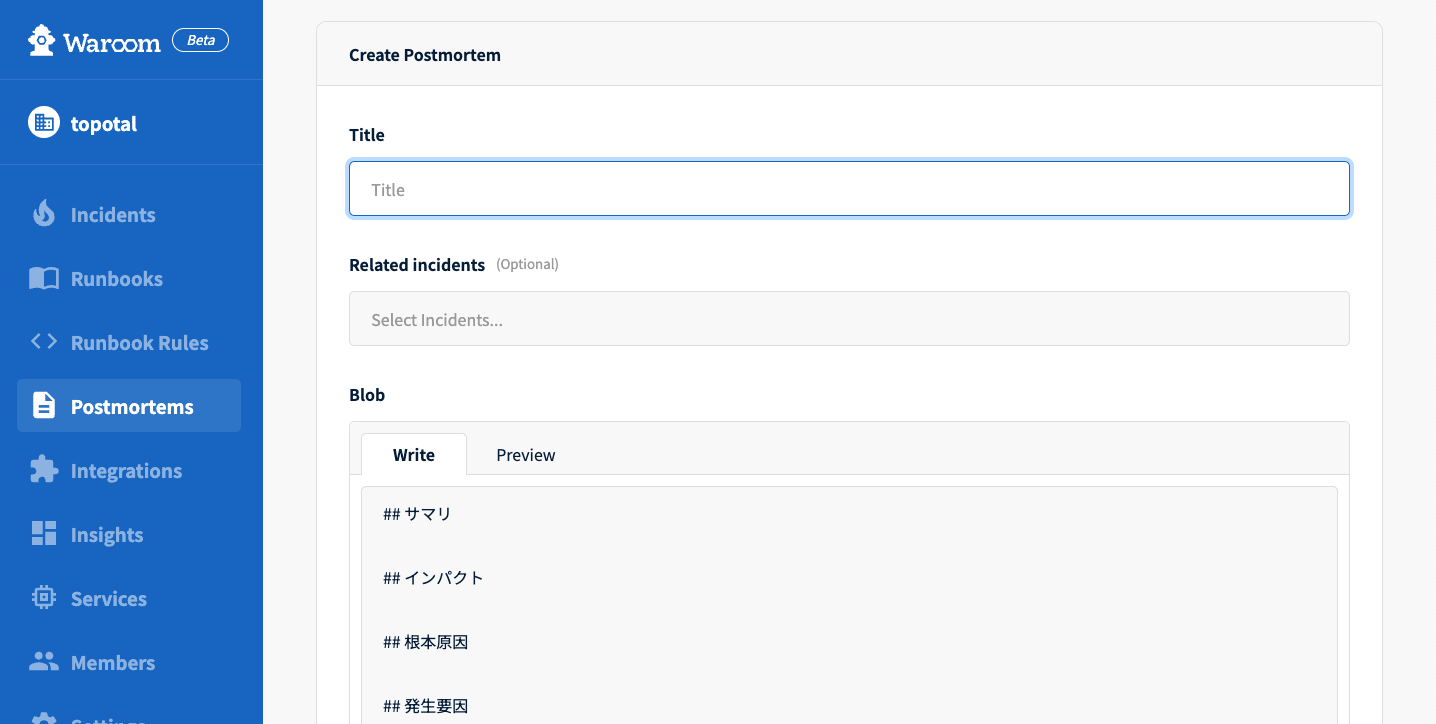This screenshot has height=724, width=1436.
Task: Click the people icon for Members
Action: tap(44, 662)
